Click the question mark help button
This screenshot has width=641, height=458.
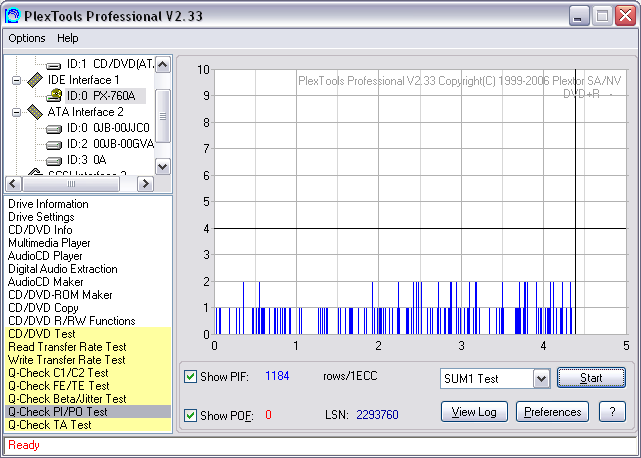click(612, 412)
